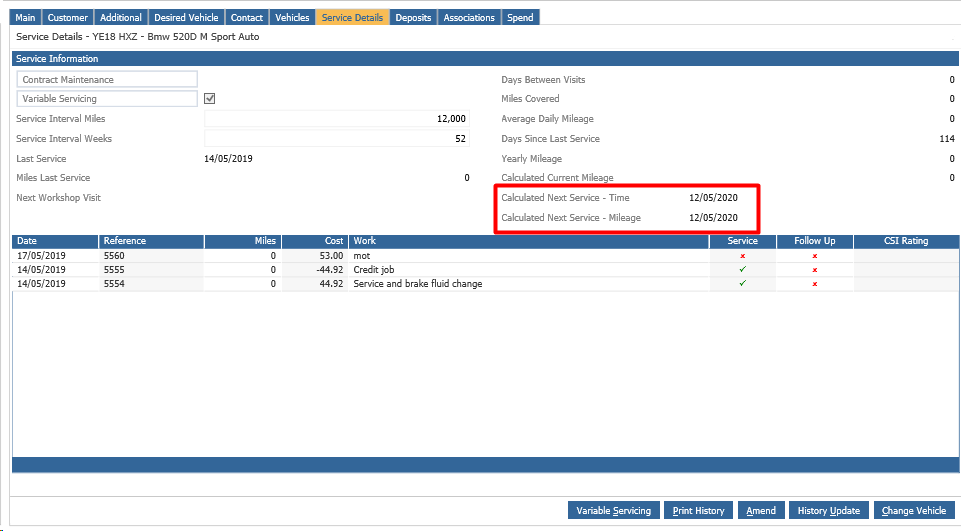Click the Calculated Next Service - Mileage date
Viewport: 961px width, 531px height.
713,218
